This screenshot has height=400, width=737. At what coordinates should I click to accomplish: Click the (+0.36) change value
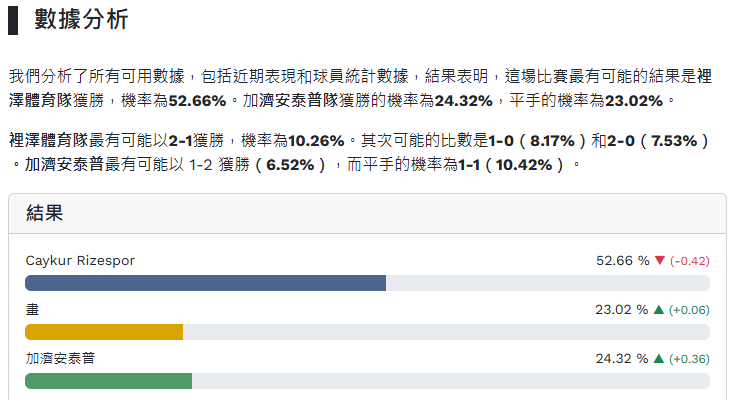click(689, 358)
